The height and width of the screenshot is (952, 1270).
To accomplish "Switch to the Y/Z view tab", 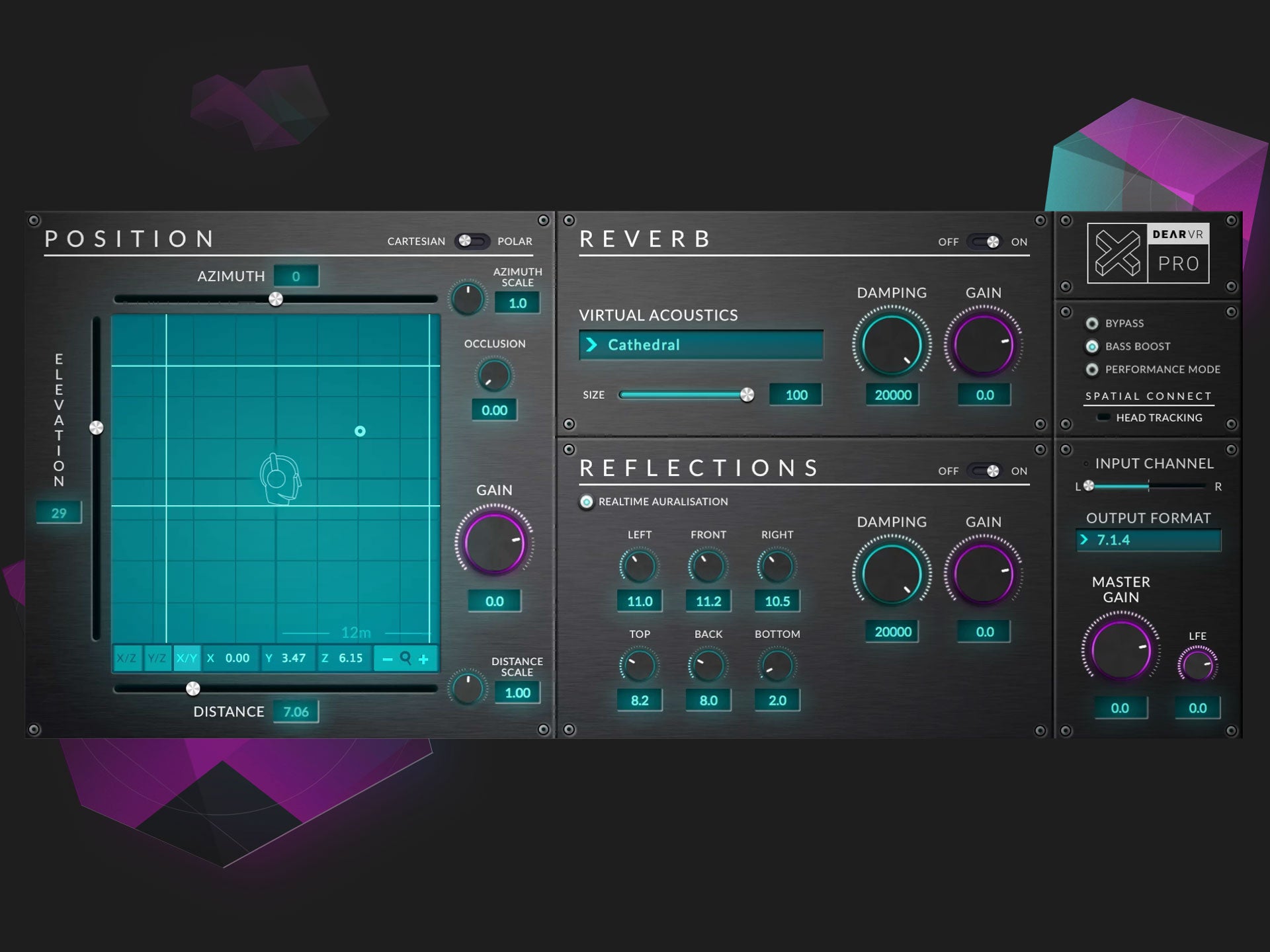I will [x=157, y=658].
